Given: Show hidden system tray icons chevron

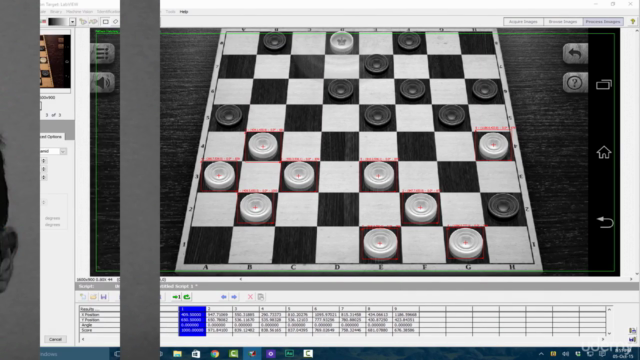Looking at the screenshot, I should [x=541, y=354].
